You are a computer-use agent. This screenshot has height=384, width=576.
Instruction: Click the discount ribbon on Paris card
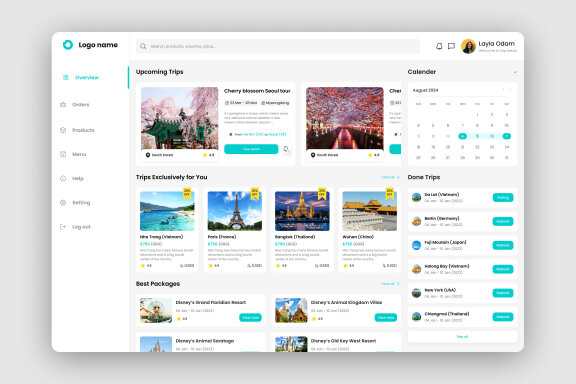click(255, 193)
